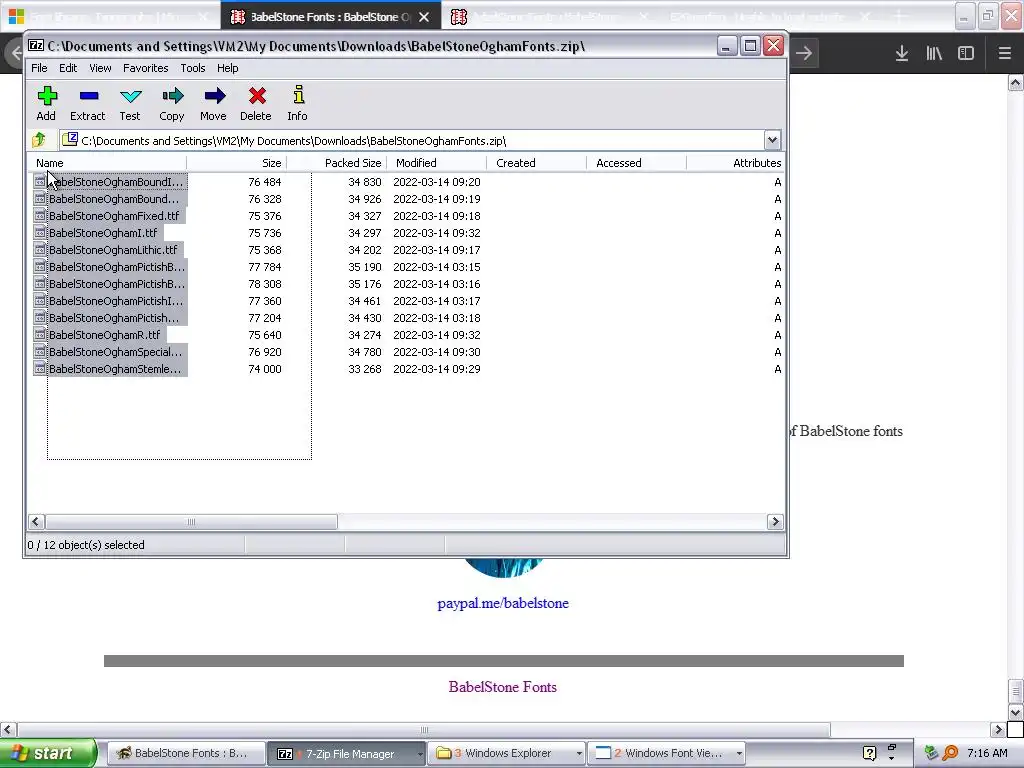The image size is (1024, 768).
Task: Click the taskbar clock 7:16 AM
Action: [x=987, y=753]
